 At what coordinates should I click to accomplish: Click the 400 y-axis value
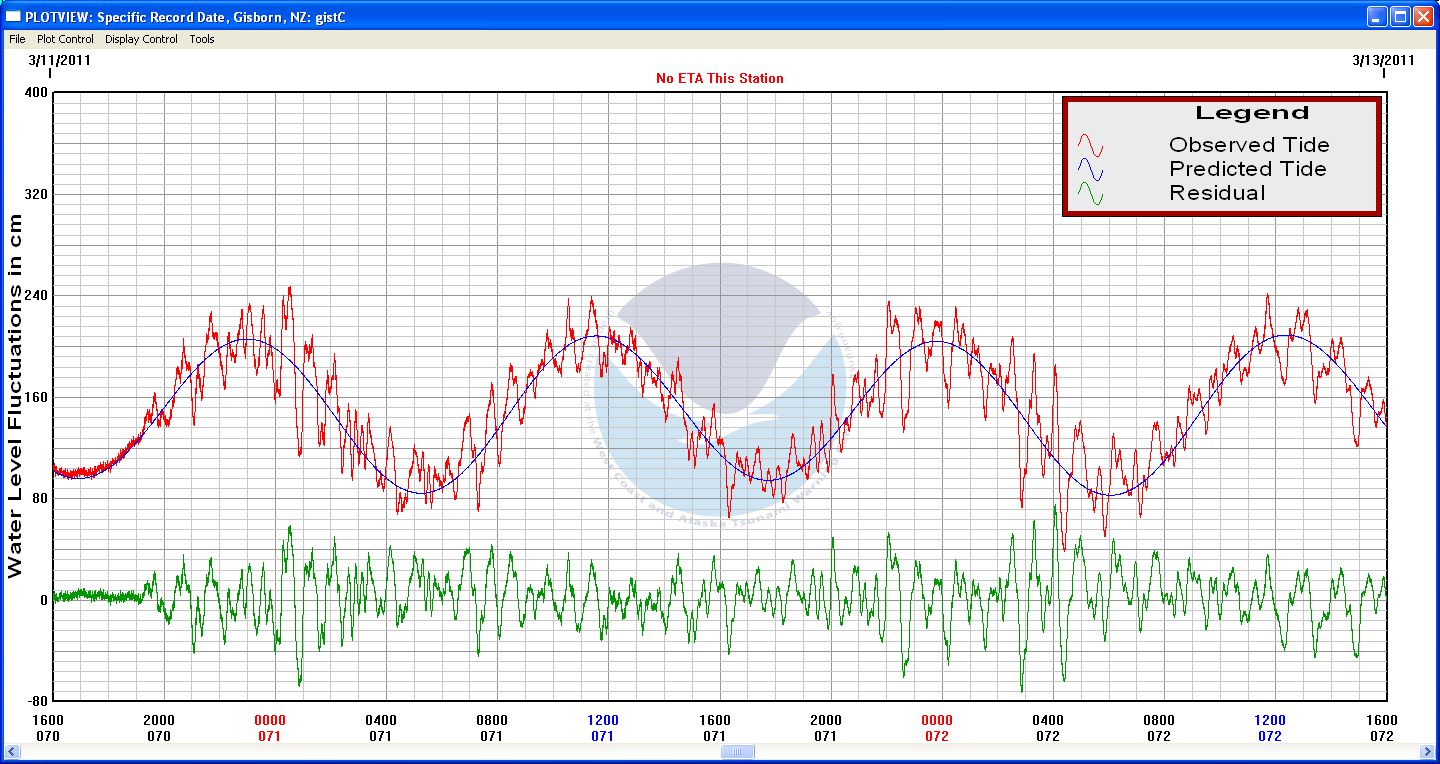pyautogui.click(x=36, y=93)
